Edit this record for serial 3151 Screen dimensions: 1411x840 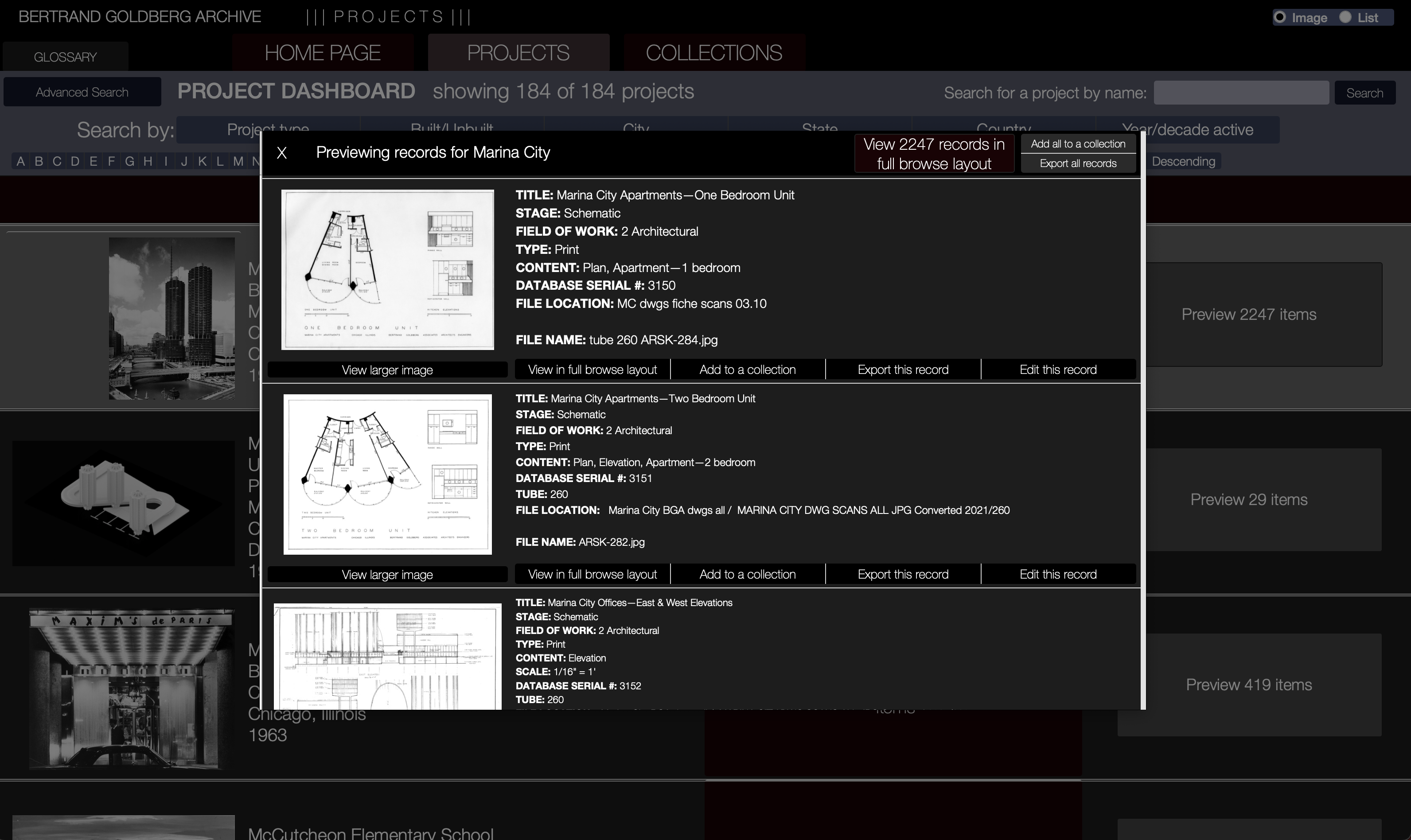coord(1058,574)
